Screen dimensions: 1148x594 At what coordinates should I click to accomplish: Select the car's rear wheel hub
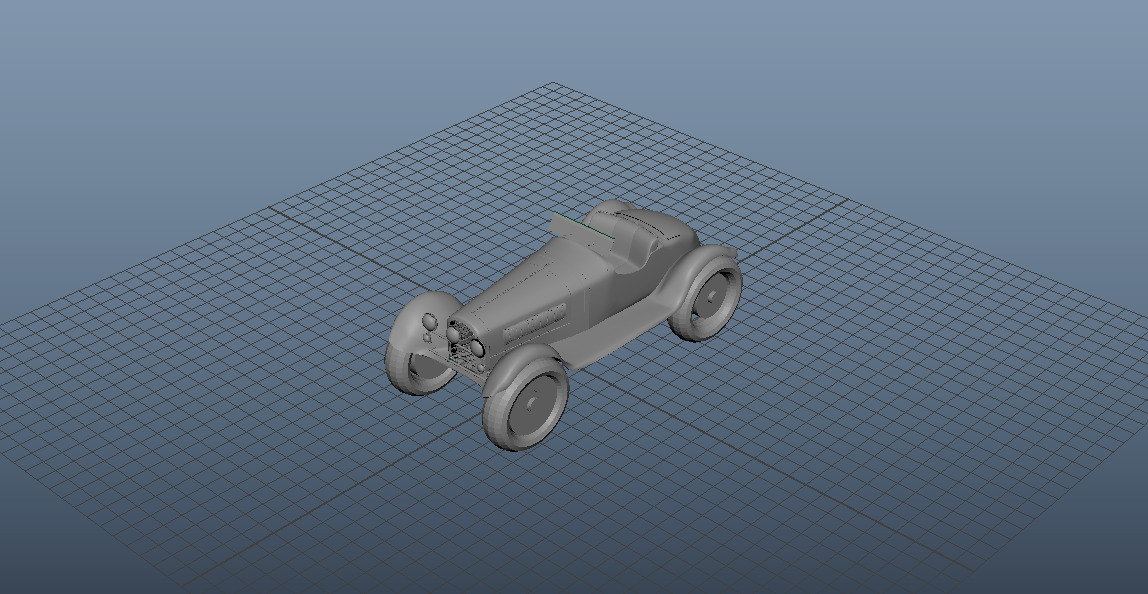click(711, 297)
